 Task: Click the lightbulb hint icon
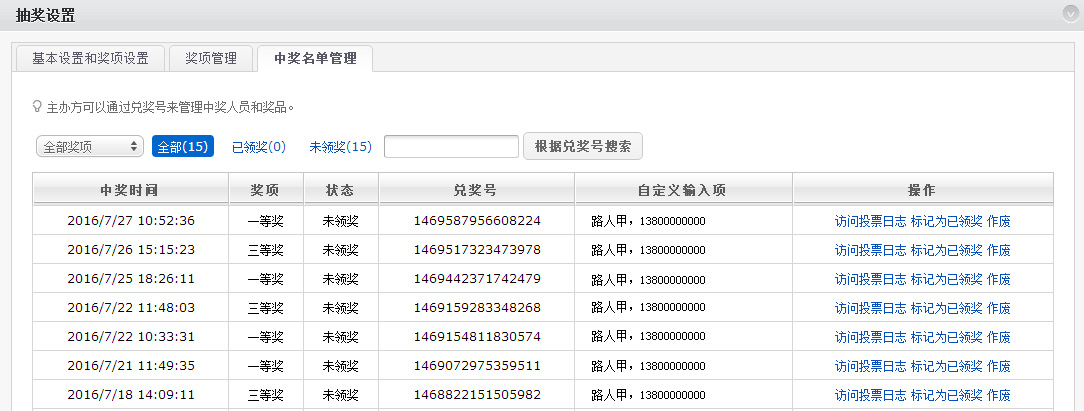point(37,105)
